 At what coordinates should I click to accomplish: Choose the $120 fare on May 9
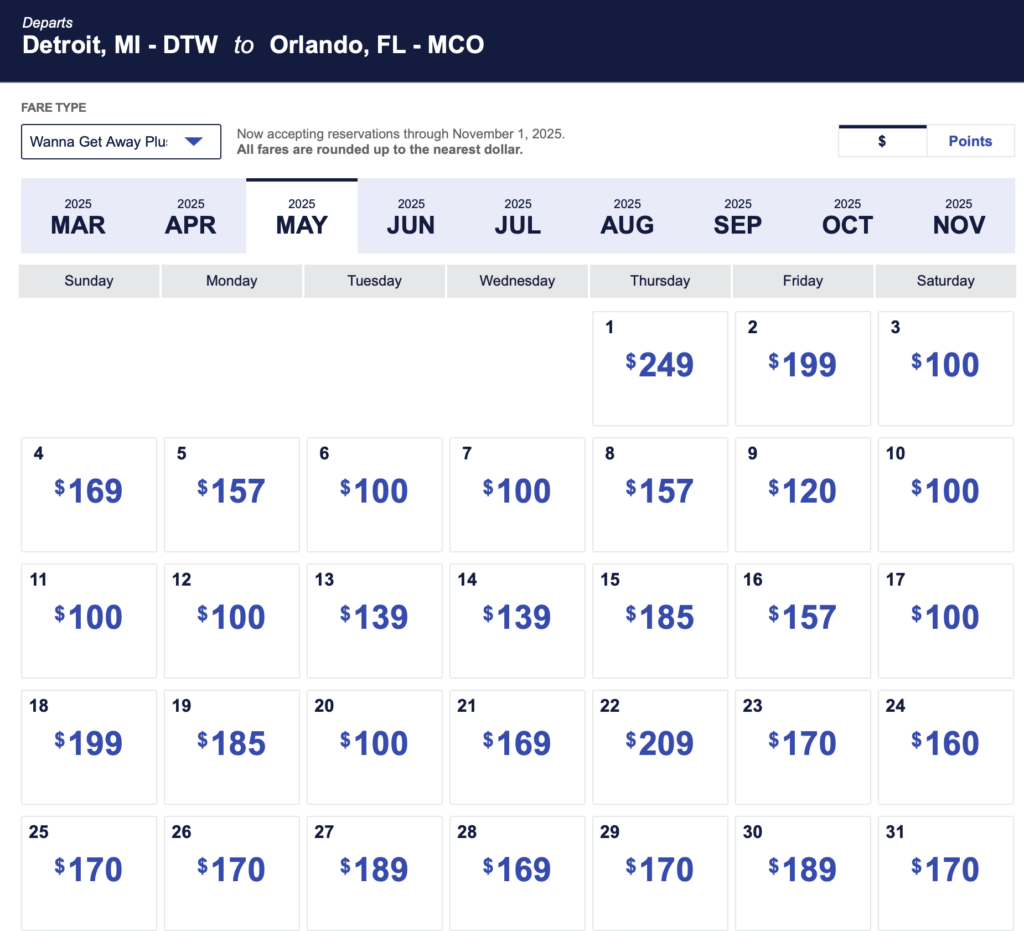pos(802,494)
